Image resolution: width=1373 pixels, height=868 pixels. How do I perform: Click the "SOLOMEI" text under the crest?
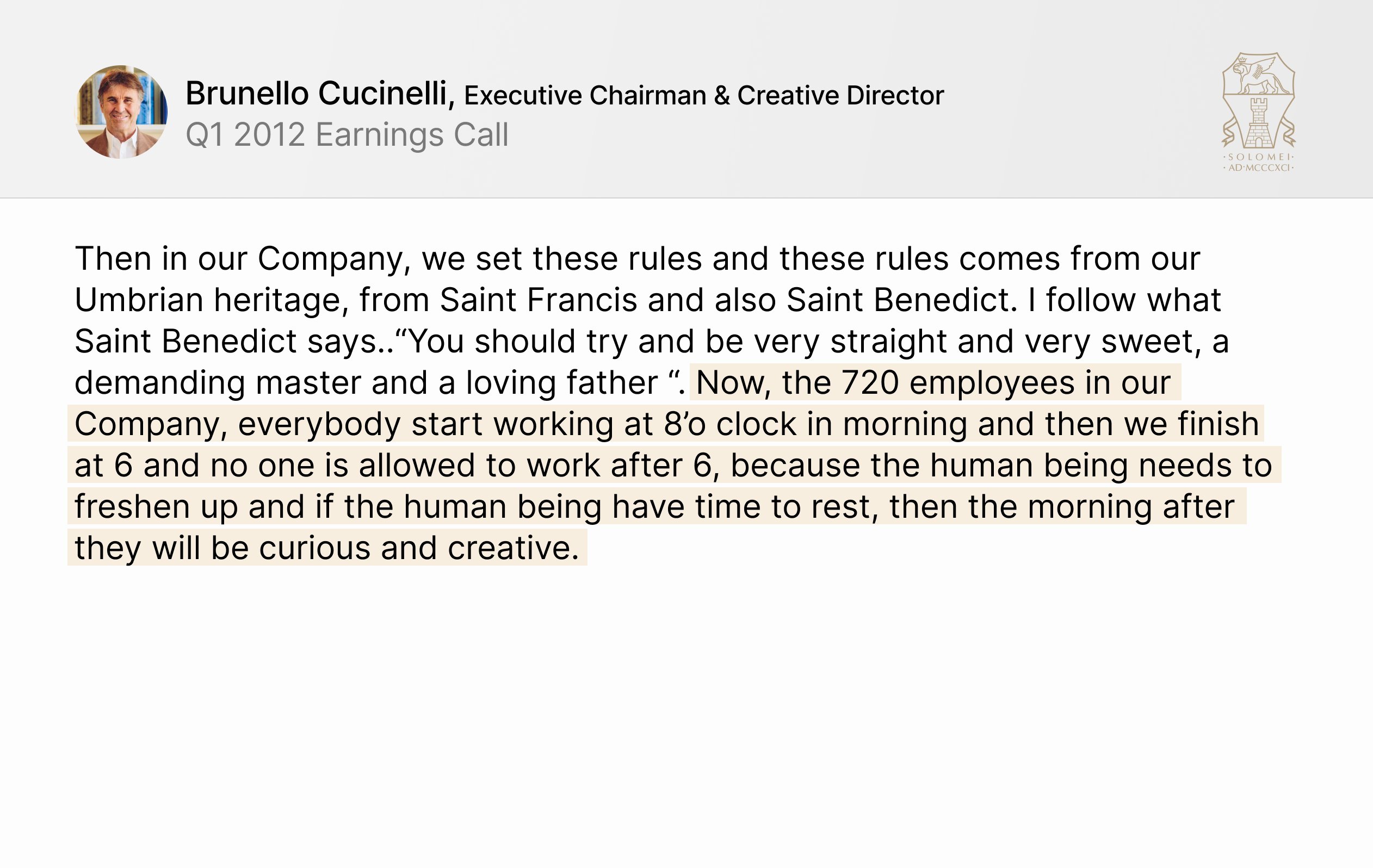[1258, 157]
